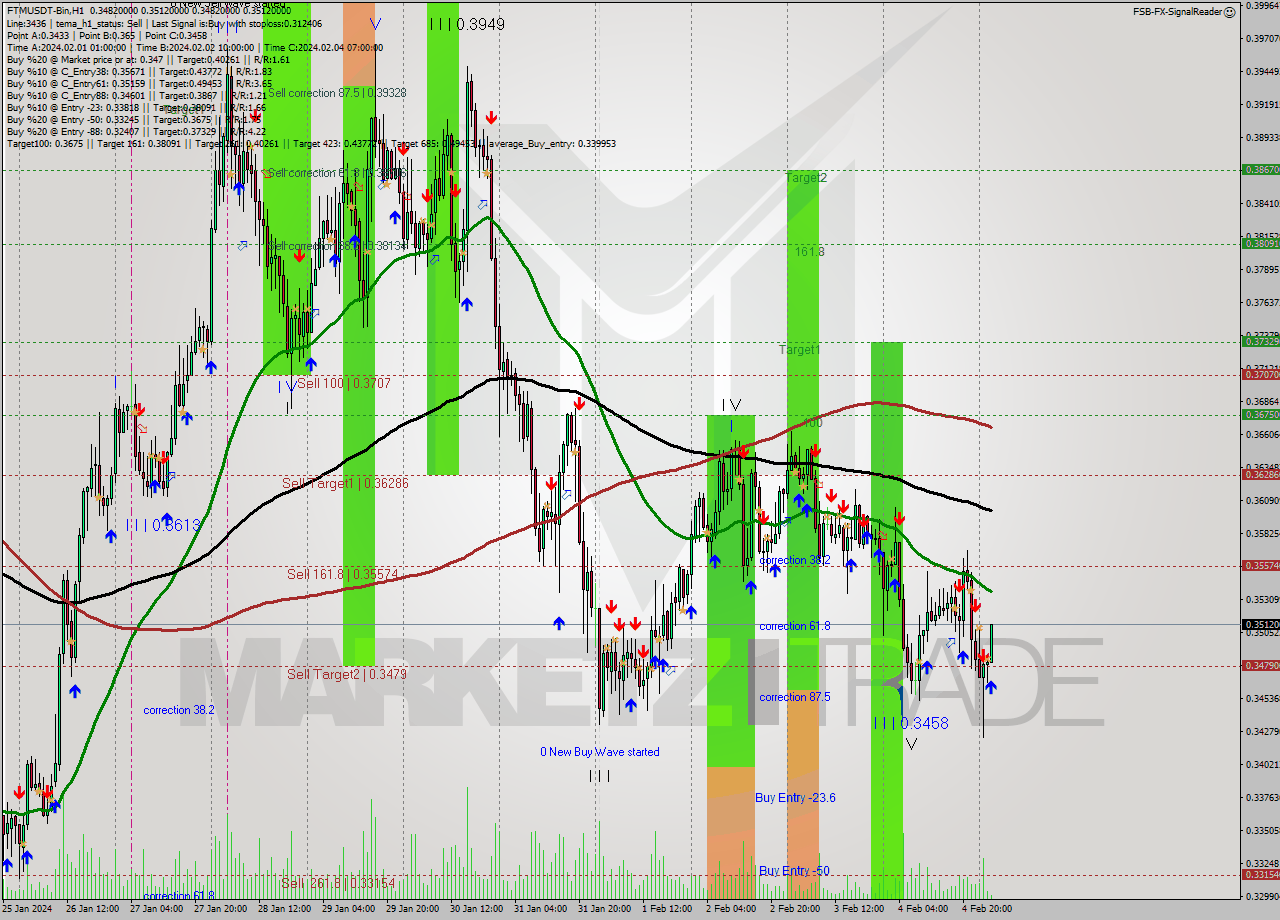Click the black 0.35120 current price tag

pos(1260,624)
